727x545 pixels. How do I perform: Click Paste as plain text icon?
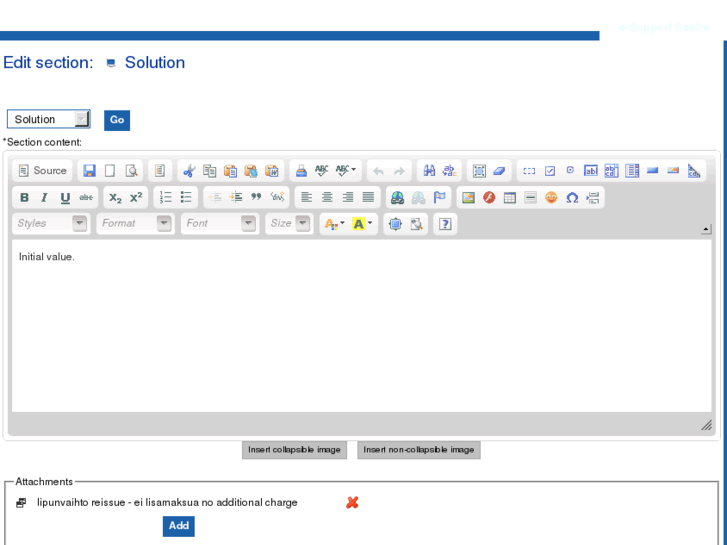coord(251,171)
